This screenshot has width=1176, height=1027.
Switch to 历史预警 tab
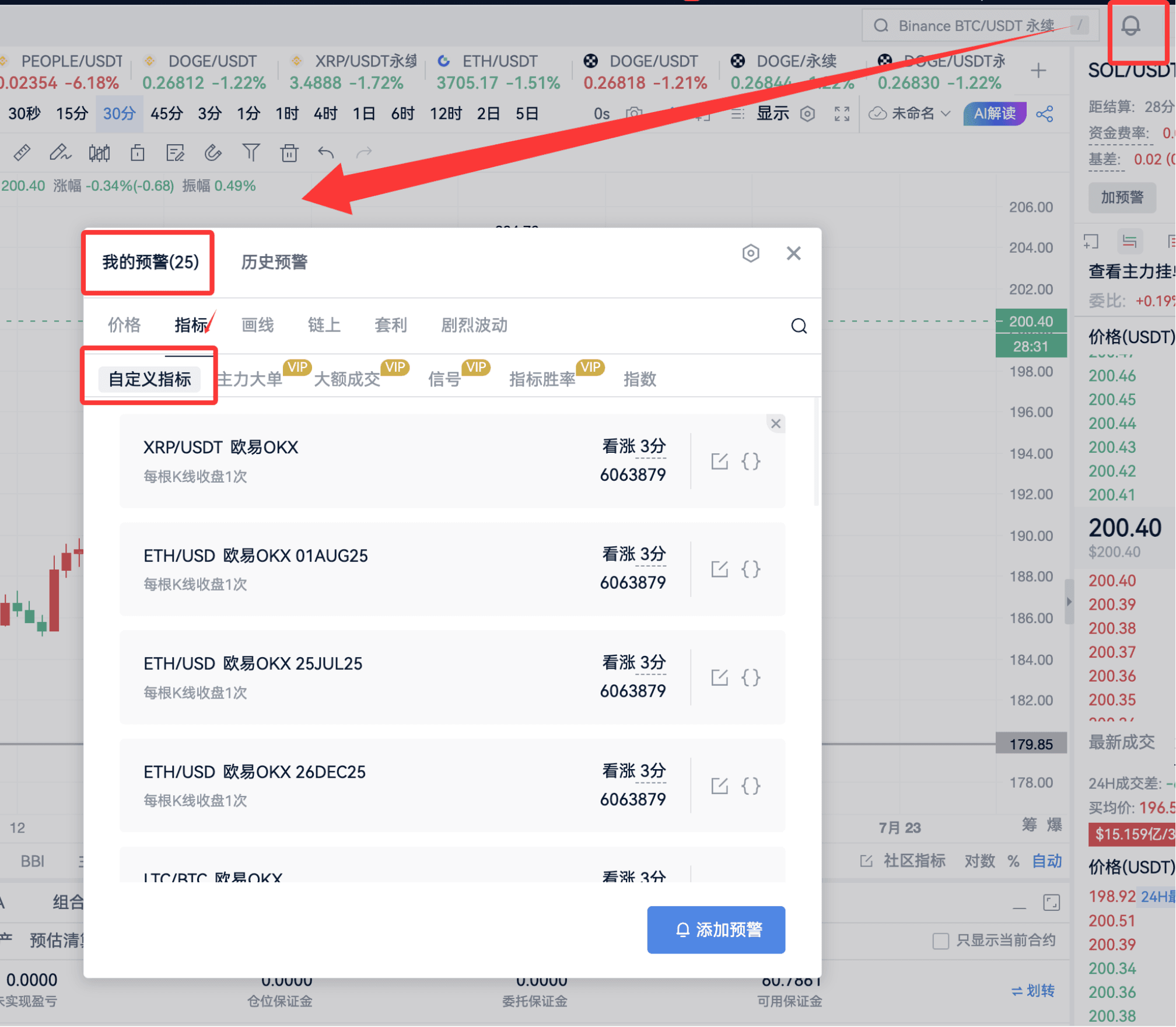pos(274,262)
